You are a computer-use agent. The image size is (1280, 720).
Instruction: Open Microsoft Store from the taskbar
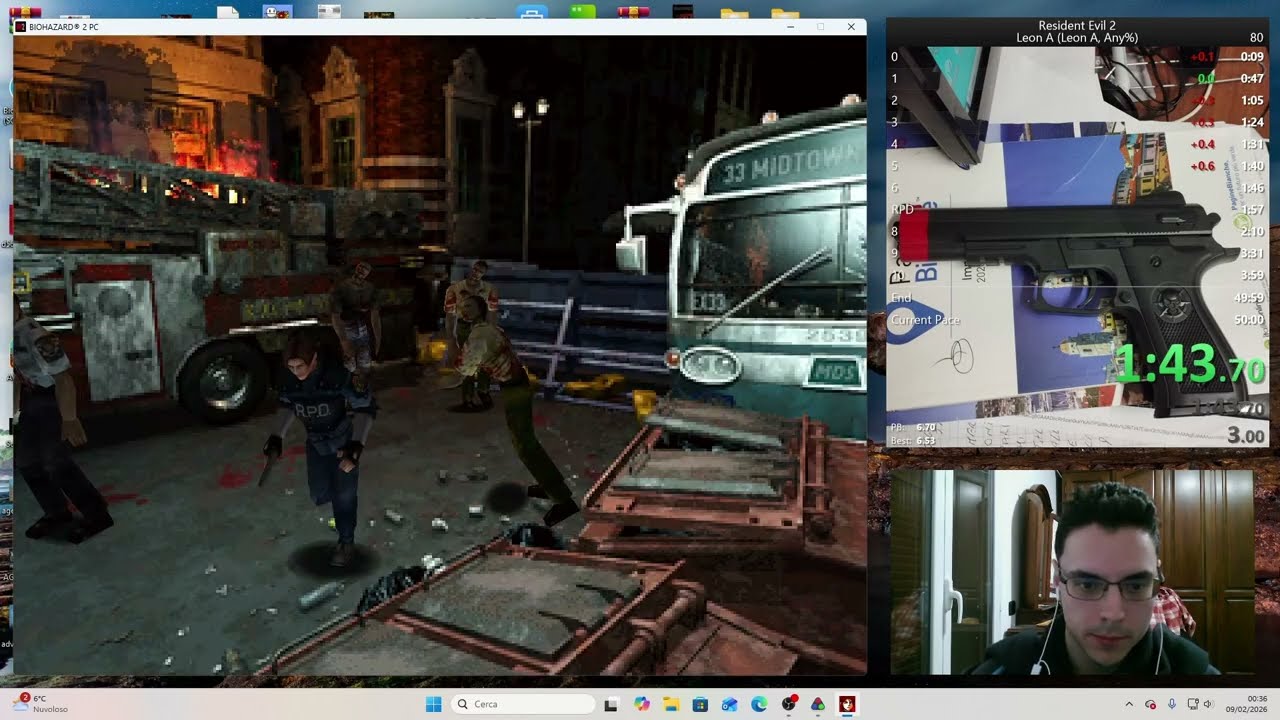tap(700, 704)
